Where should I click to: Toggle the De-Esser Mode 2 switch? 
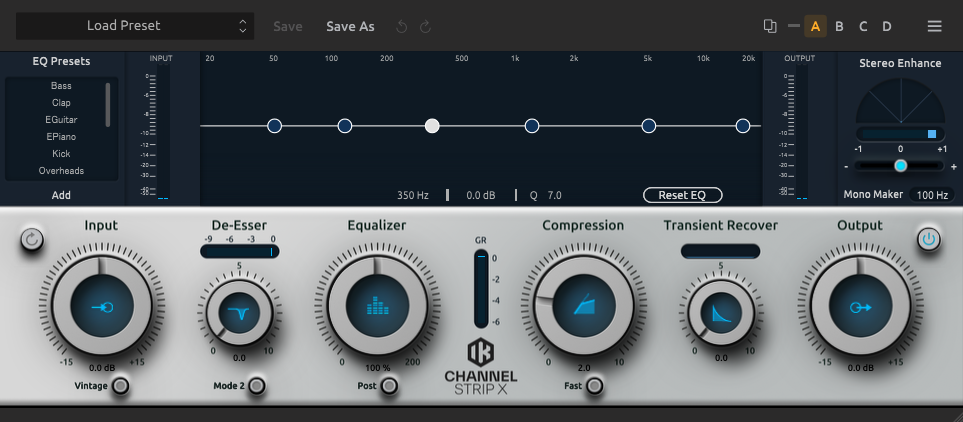coord(257,386)
